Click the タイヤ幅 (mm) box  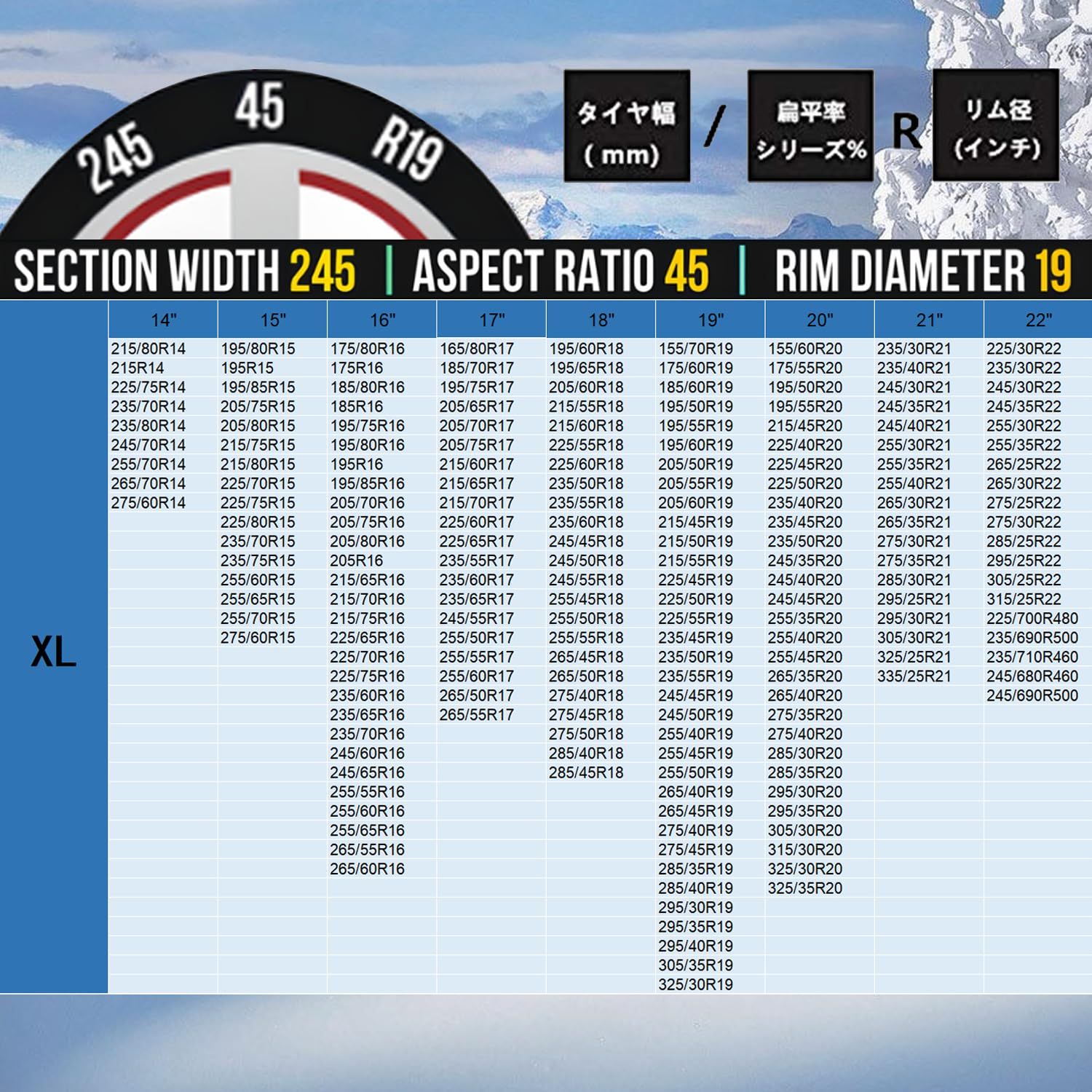point(627,126)
